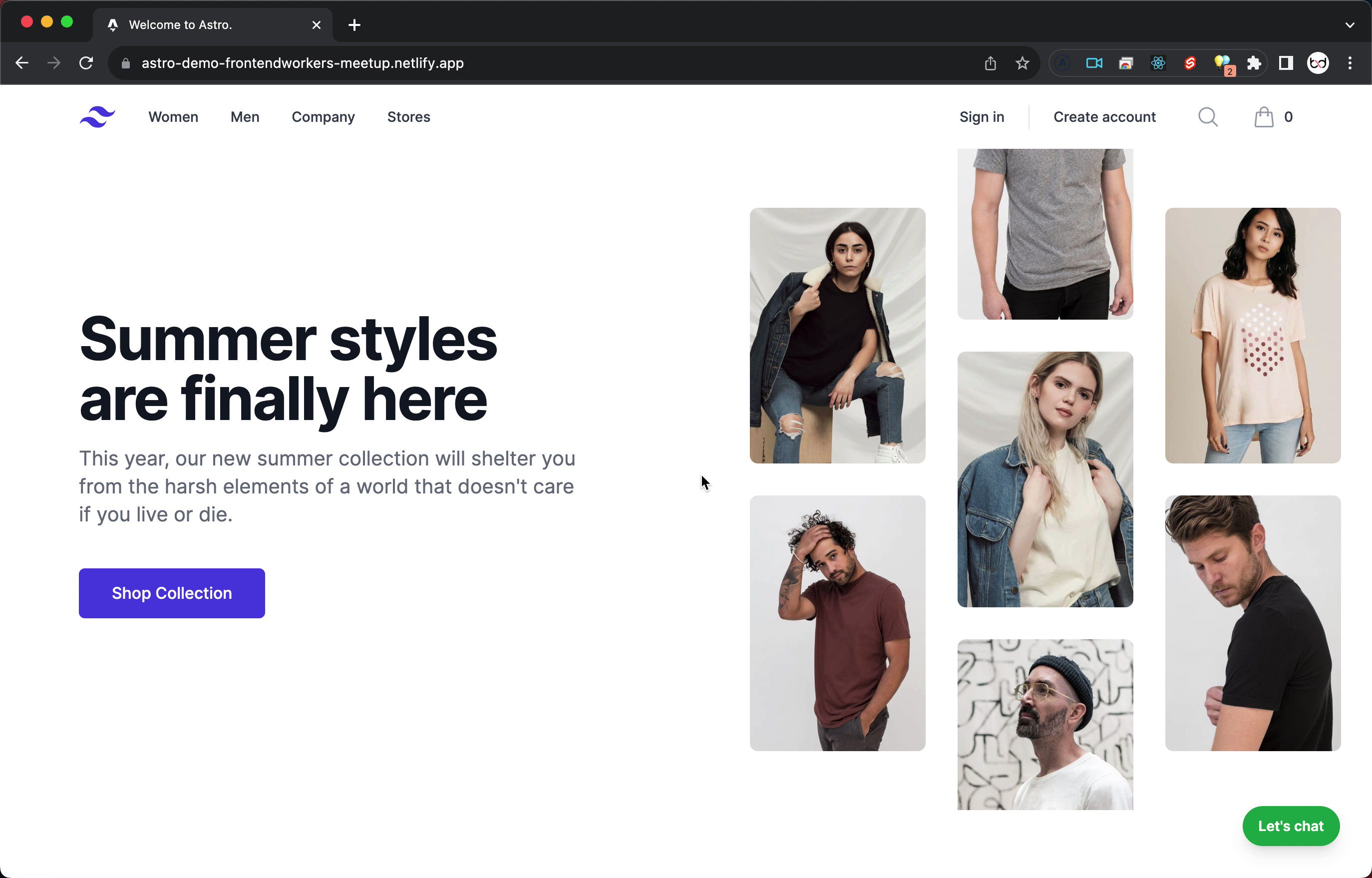The image size is (1372, 878).
Task: Click the rainbow window extension icon
Action: click(1126, 63)
